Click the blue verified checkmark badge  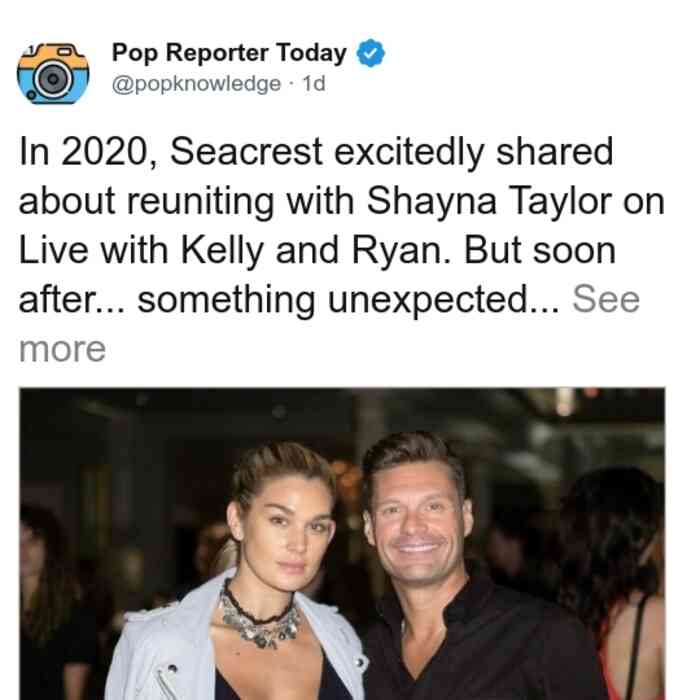point(371,53)
